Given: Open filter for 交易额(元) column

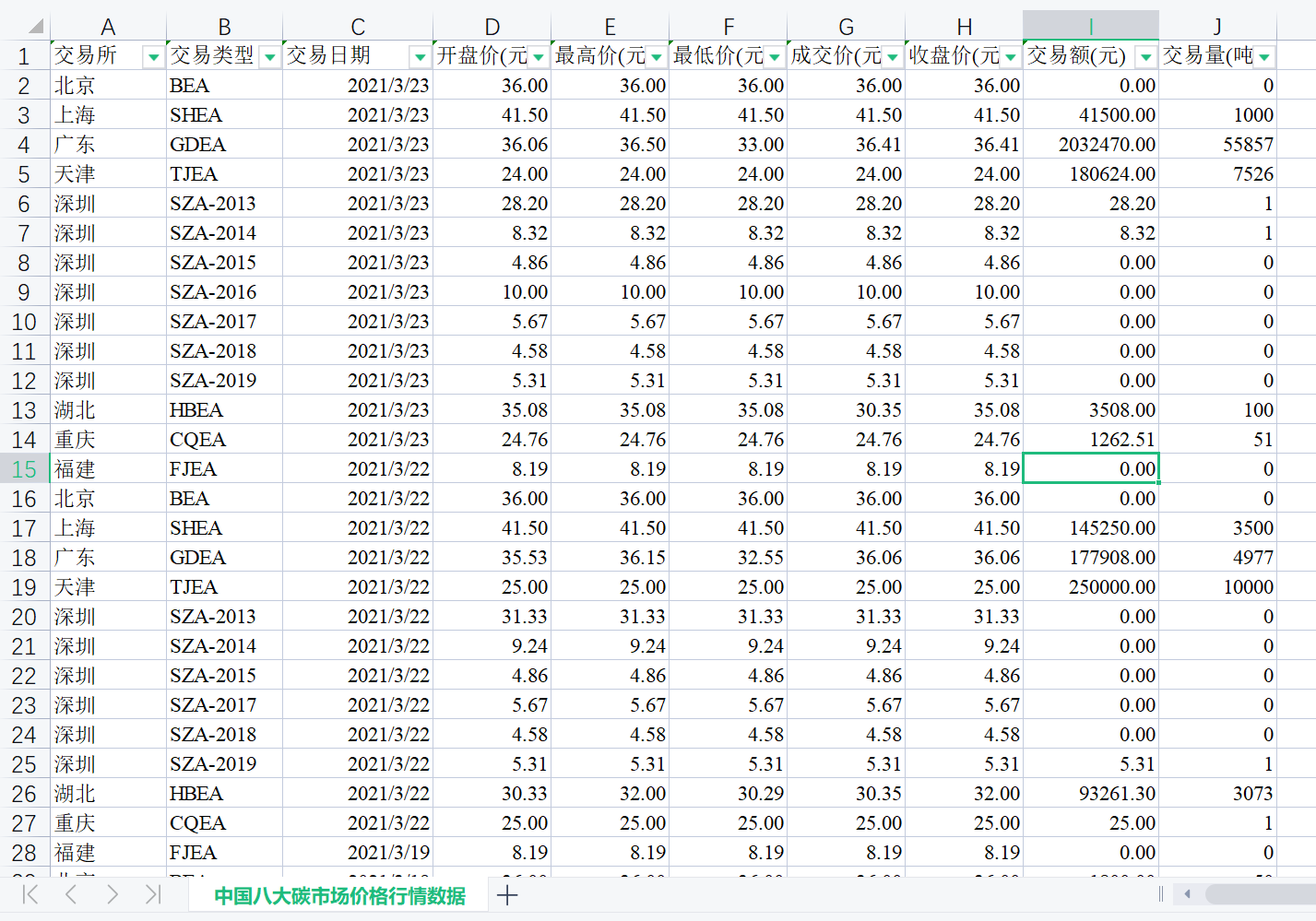Looking at the screenshot, I should [x=1145, y=57].
